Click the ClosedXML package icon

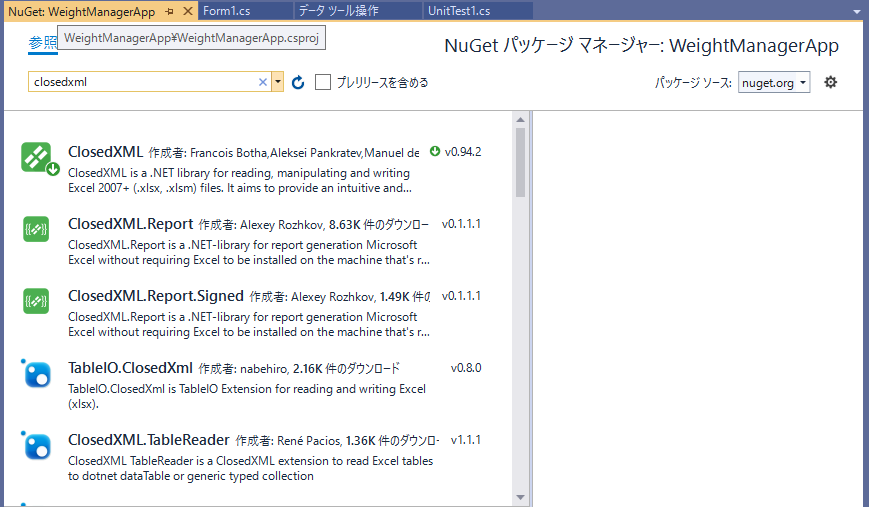point(38,159)
